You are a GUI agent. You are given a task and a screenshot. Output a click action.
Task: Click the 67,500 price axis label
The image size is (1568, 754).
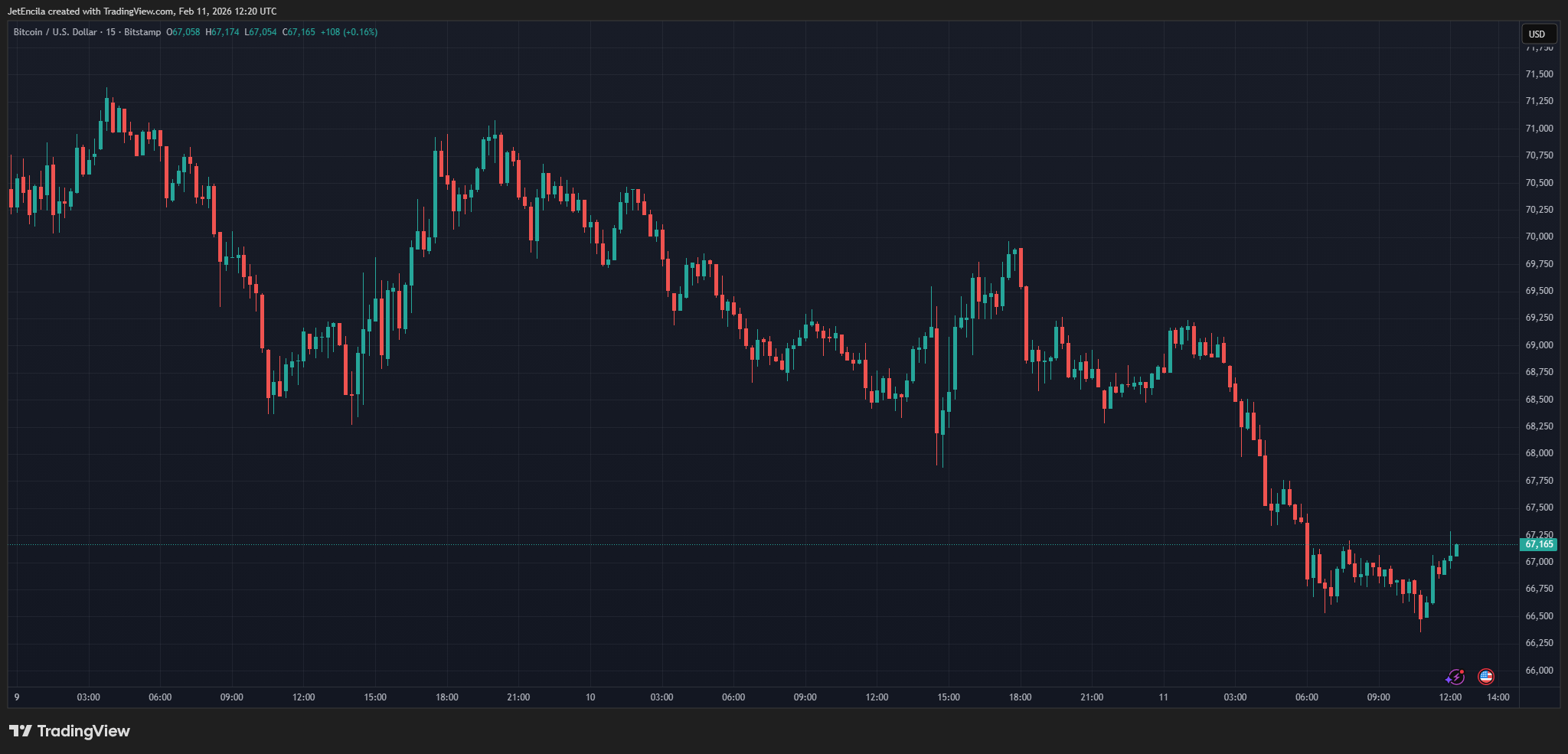pyautogui.click(x=1539, y=508)
